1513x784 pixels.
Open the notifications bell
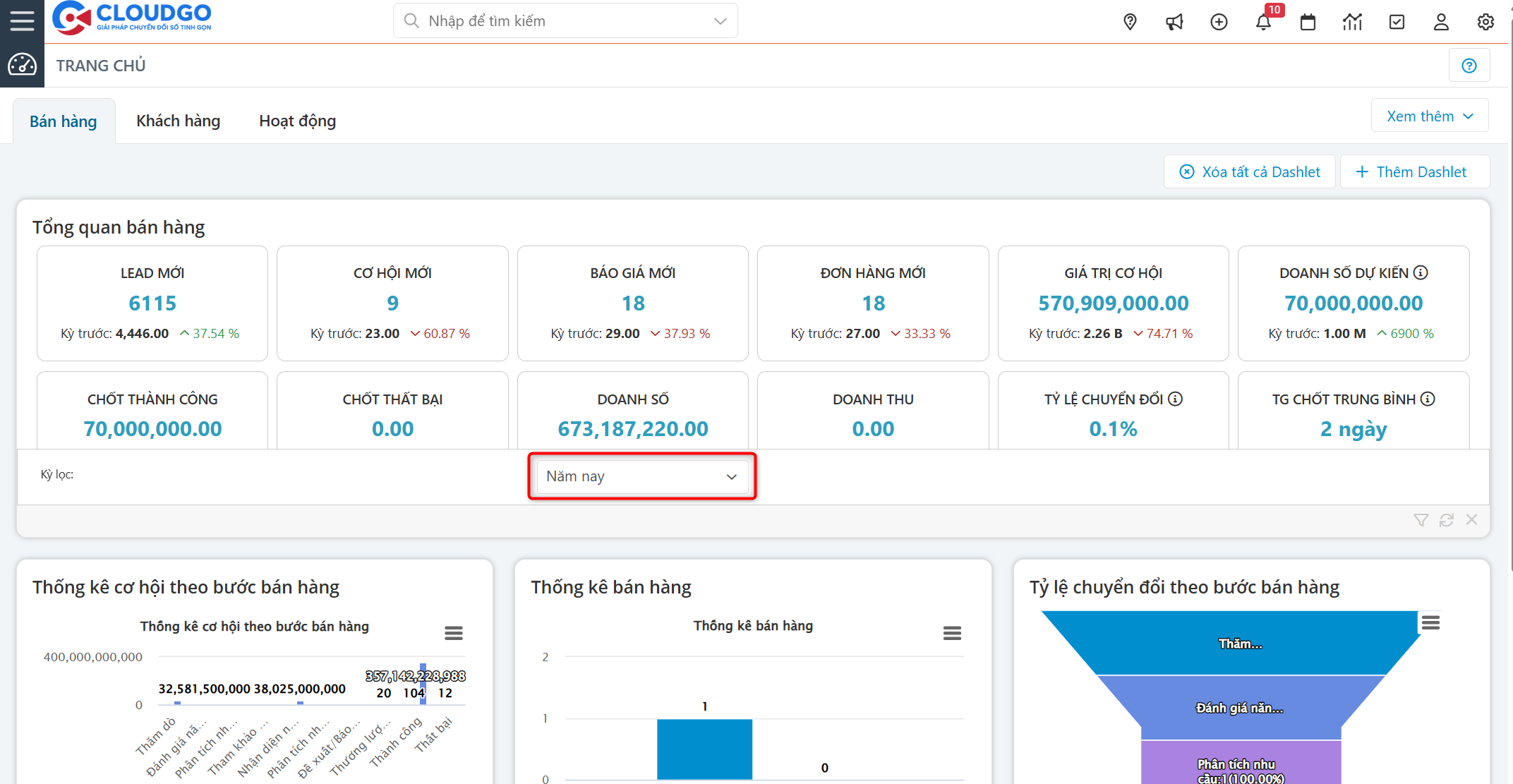click(1263, 22)
